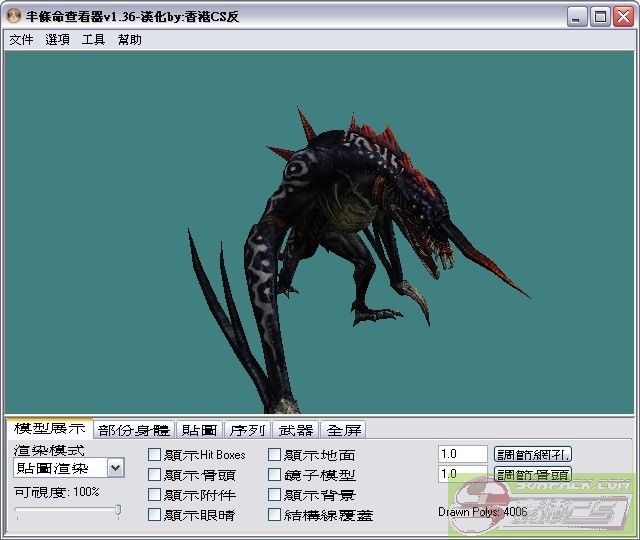Open the 選項 menu
The width and height of the screenshot is (640, 540).
pyautogui.click(x=57, y=40)
